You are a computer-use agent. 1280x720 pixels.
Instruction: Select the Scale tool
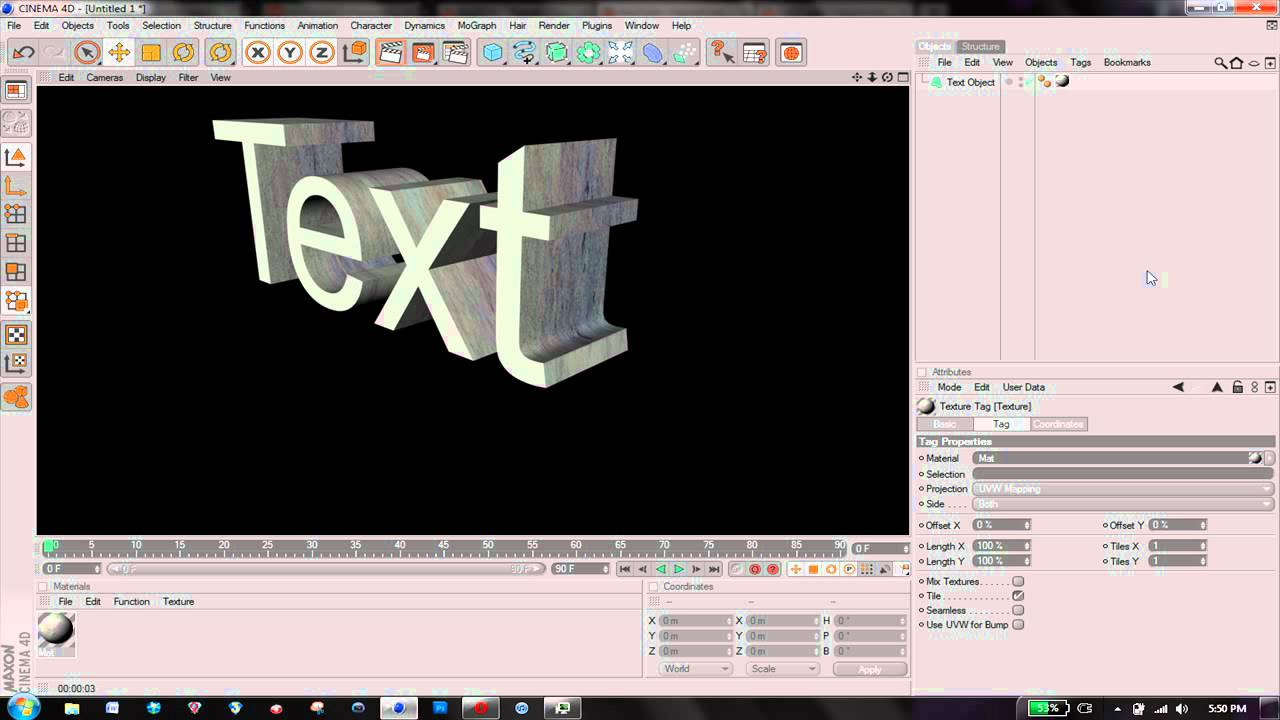tap(151, 53)
